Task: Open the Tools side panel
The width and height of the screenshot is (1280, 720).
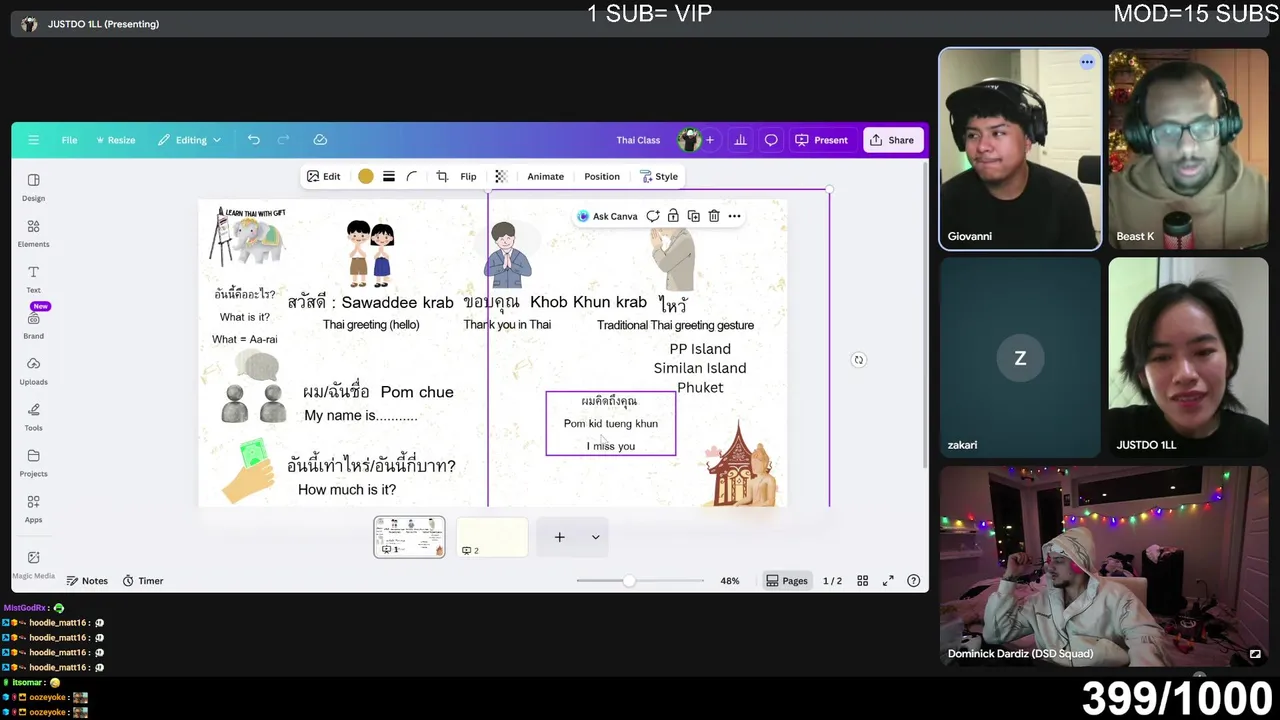Action: tap(33, 416)
